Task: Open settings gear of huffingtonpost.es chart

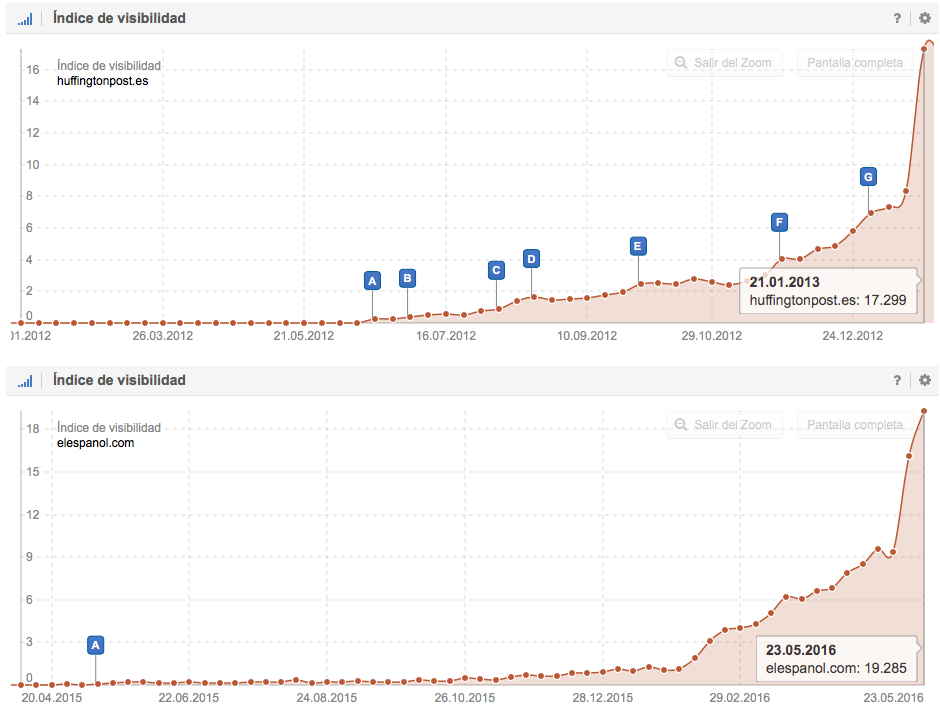Action: [x=924, y=18]
